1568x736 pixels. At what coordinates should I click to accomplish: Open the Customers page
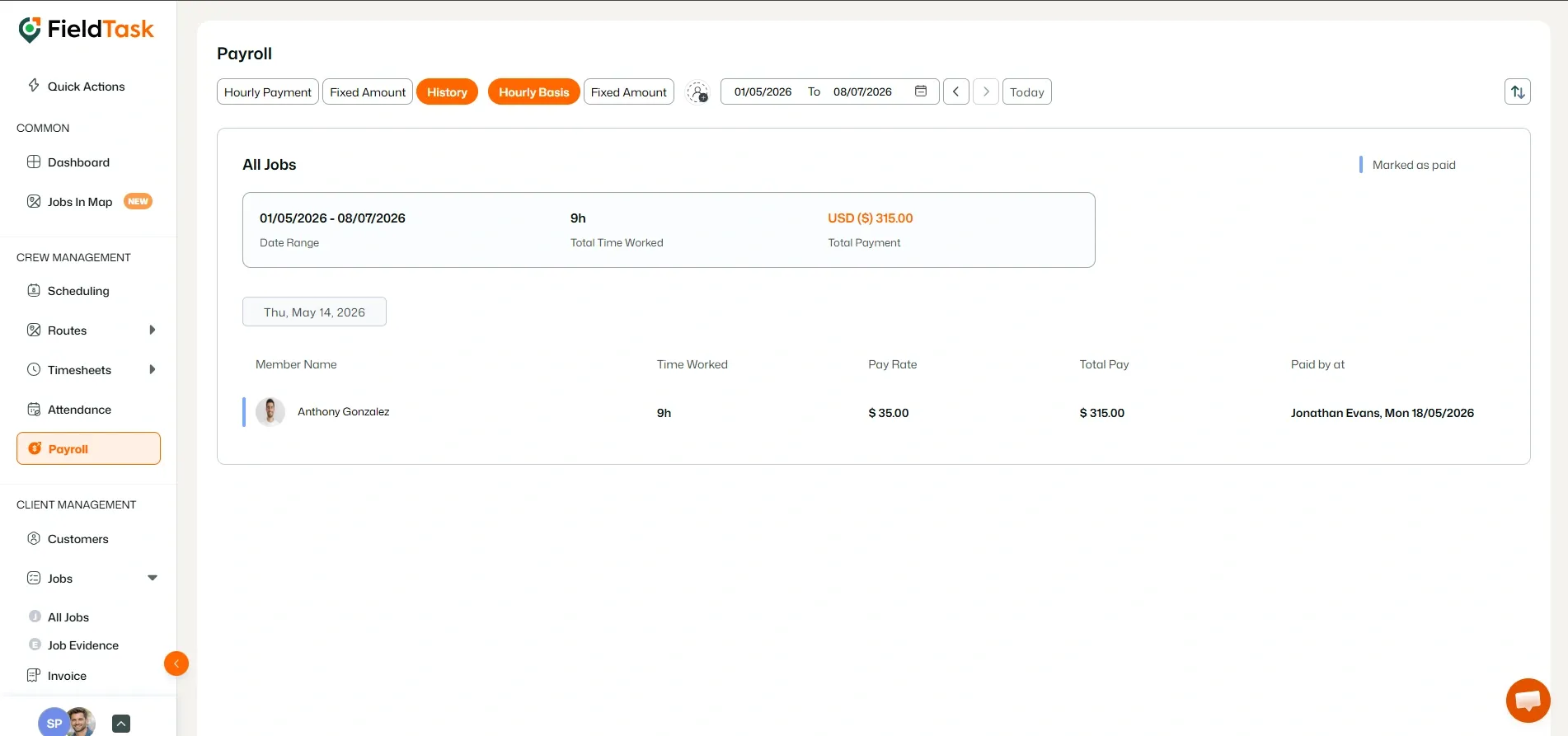pos(78,539)
